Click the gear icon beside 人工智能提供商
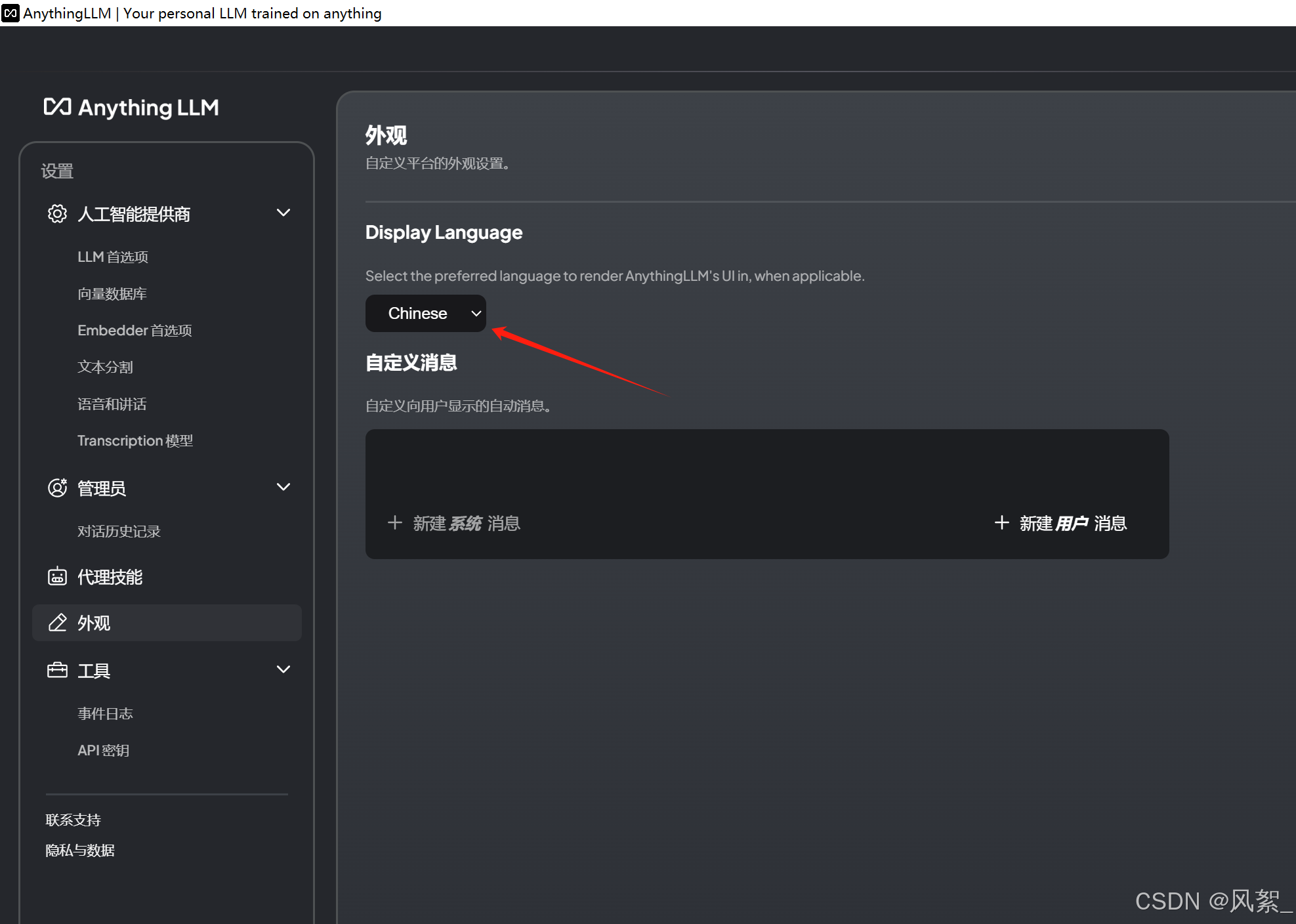Screen dimensions: 1296x924 coord(57,214)
